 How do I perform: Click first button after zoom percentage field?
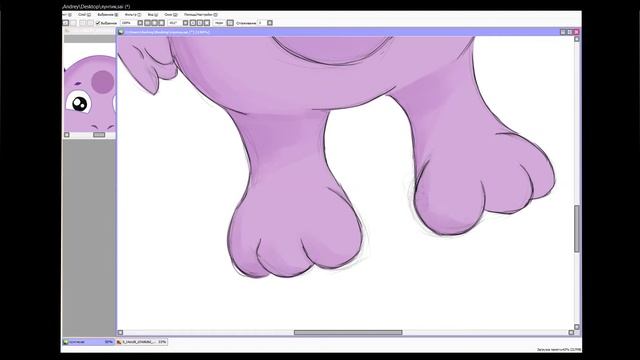140,23
